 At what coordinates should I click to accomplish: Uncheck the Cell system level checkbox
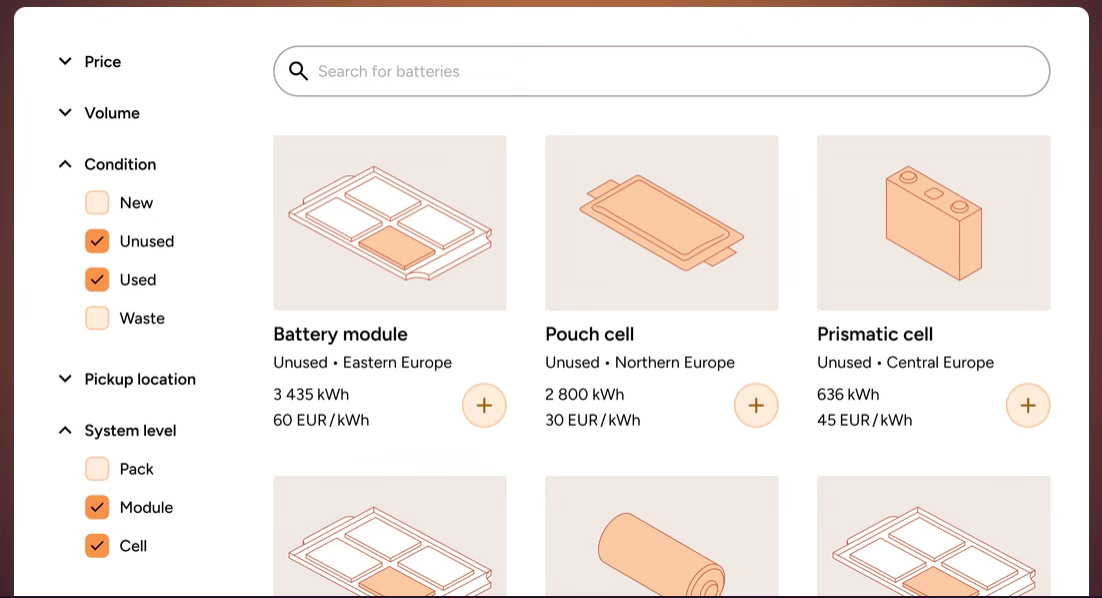[97, 546]
